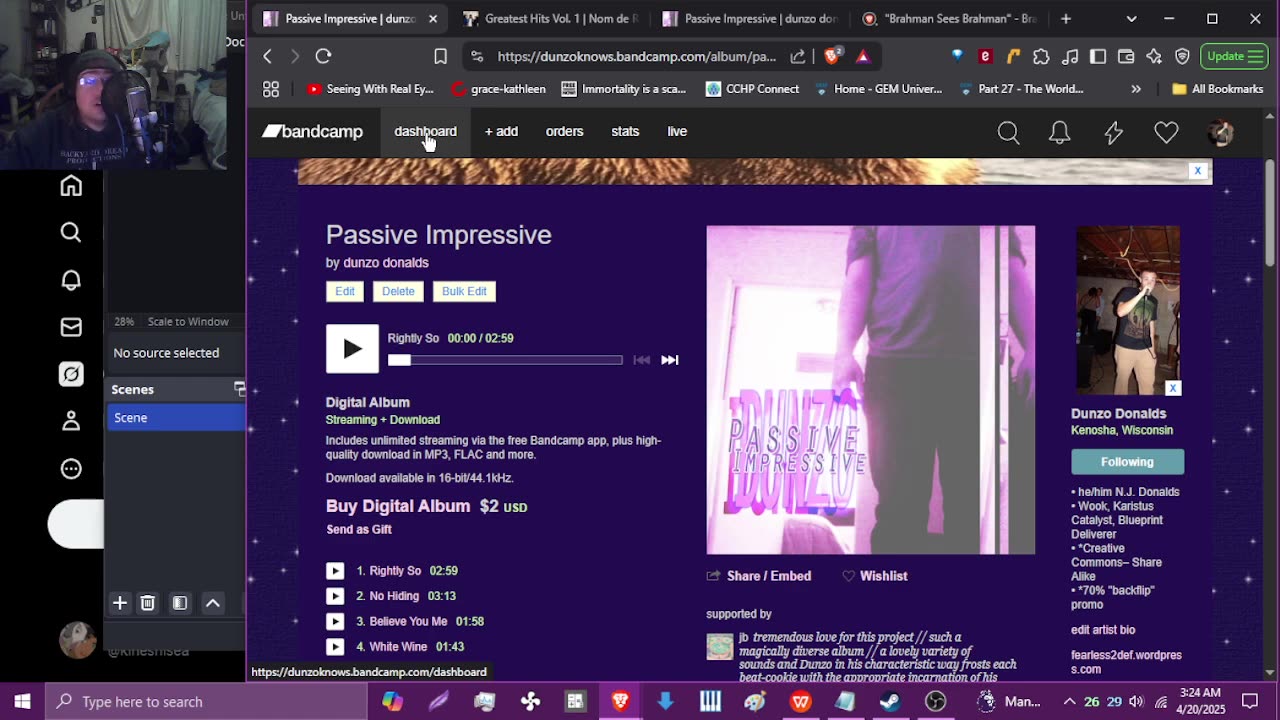
Task: Open a new browser tab
Action: pyautogui.click(x=1066, y=18)
